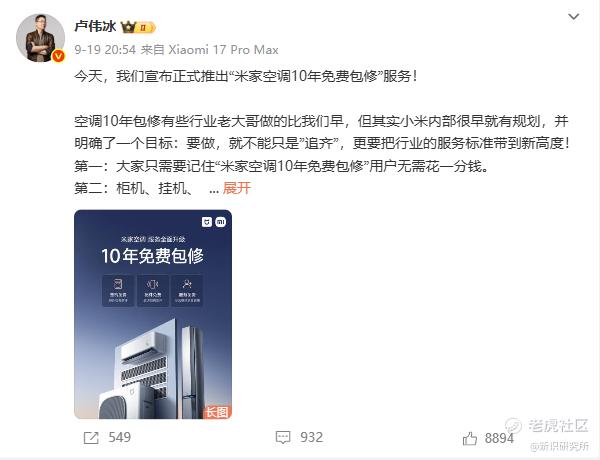Click the comment count 932
This screenshot has width=600, height=460.
pyautogui.click(x=311, y=437)
